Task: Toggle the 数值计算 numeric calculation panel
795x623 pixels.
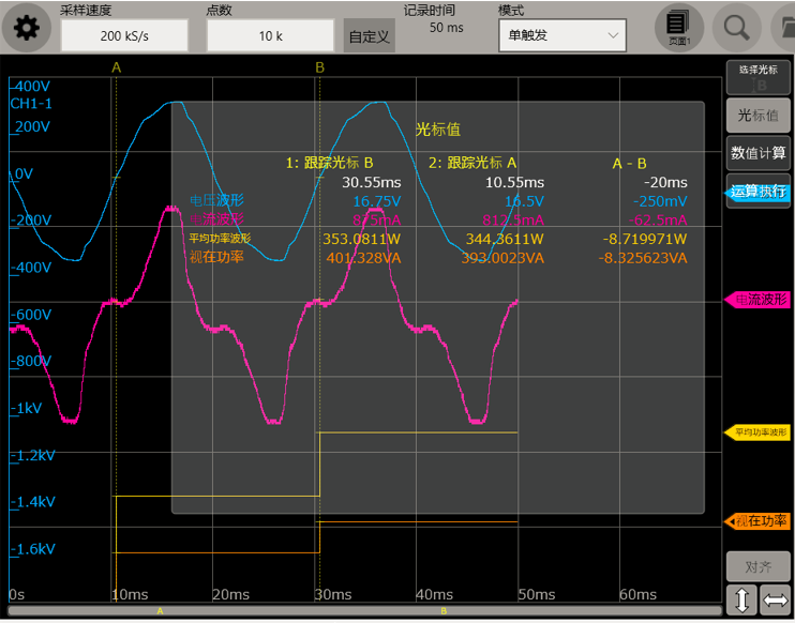Action: (757, 154)
